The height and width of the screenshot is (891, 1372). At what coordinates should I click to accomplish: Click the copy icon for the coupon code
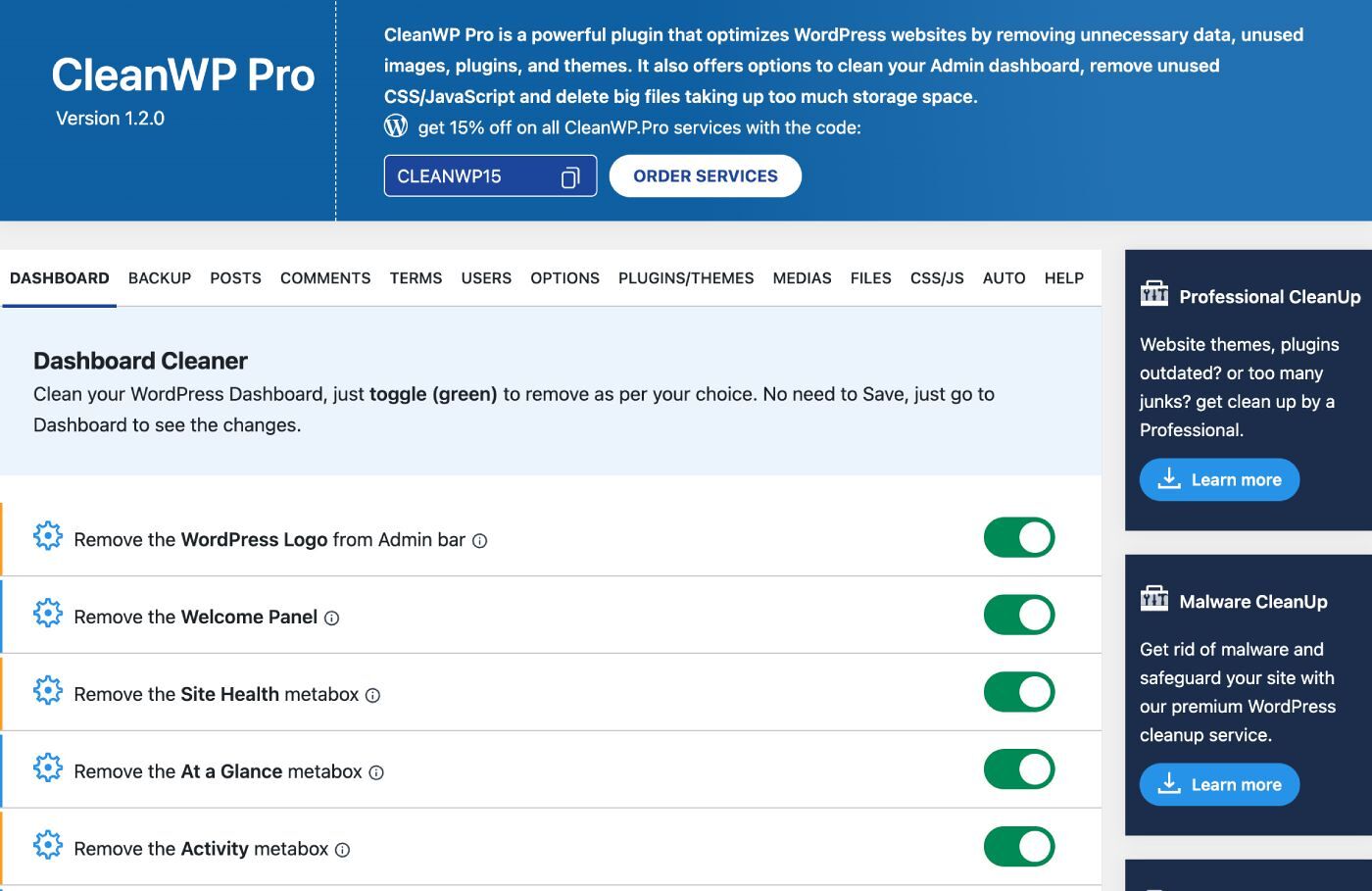(x=569, y=175)
